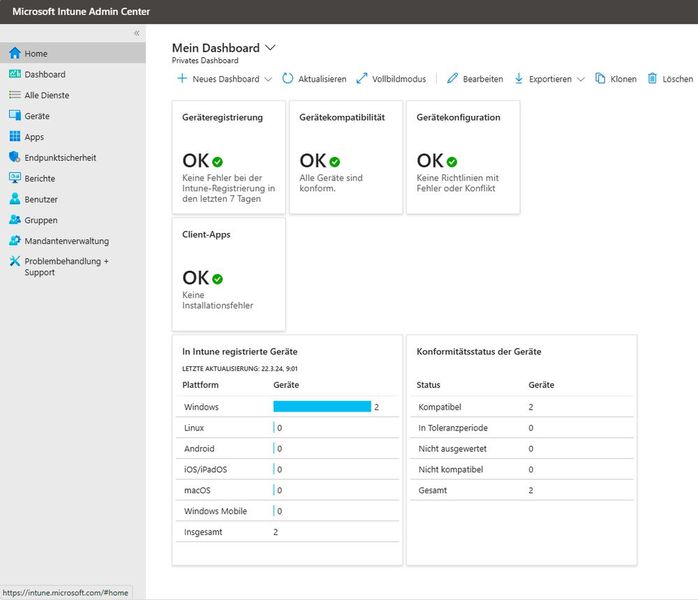This screenshot has height=600, width=698.
Task: Click the Apps grid icon
Action: coord(15,136)
